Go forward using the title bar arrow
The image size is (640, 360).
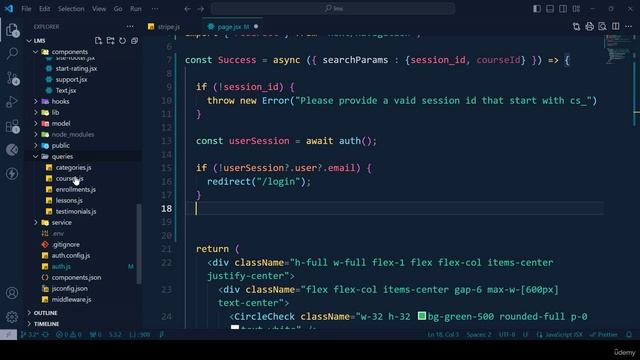(200, 9)
